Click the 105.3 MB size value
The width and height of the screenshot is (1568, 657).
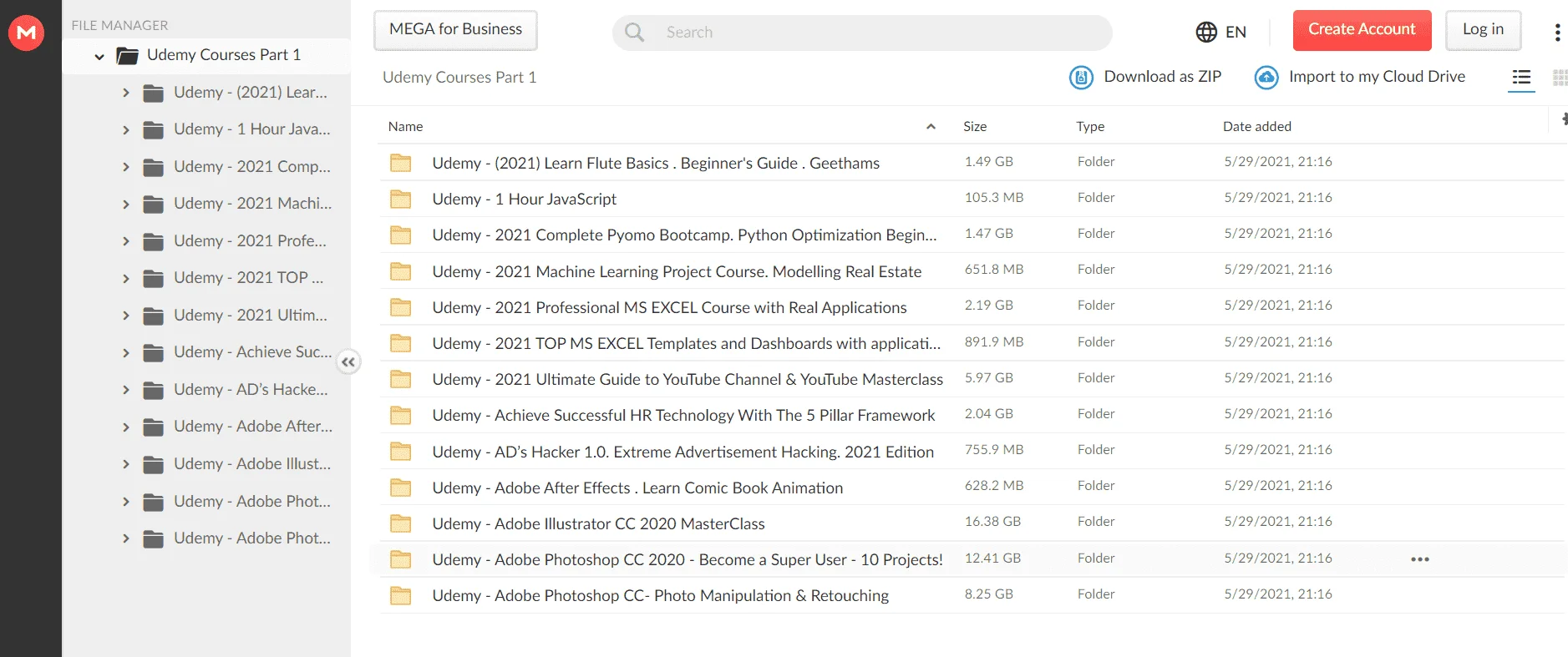994,198
